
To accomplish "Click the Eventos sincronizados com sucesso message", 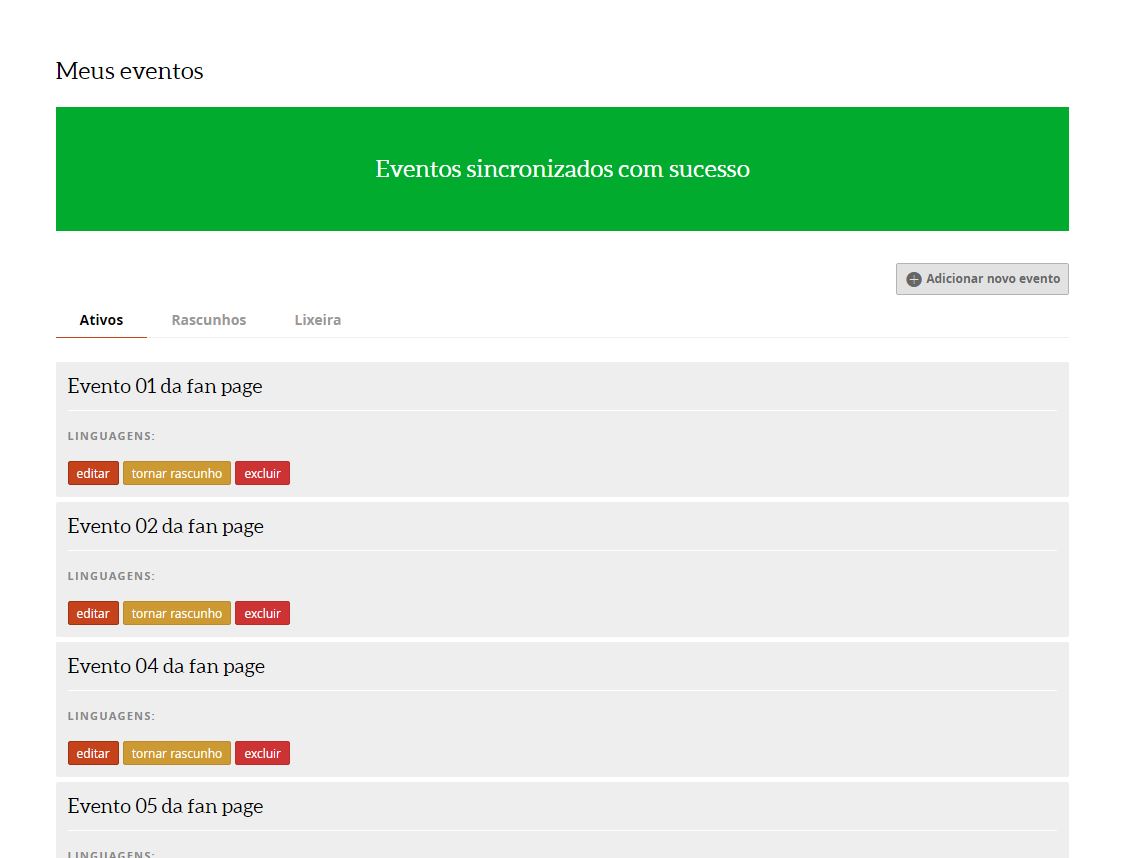I will pos(562,169).
